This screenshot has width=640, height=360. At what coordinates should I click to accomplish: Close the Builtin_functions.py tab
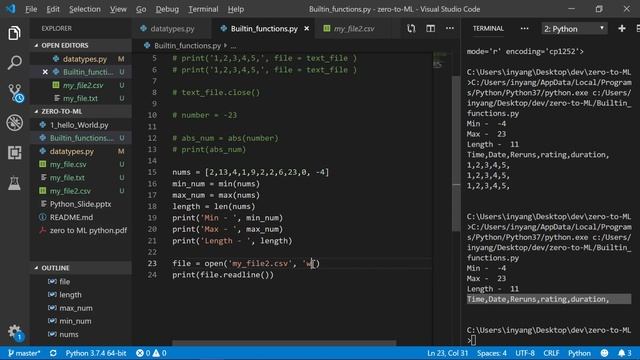pos(307,29)
